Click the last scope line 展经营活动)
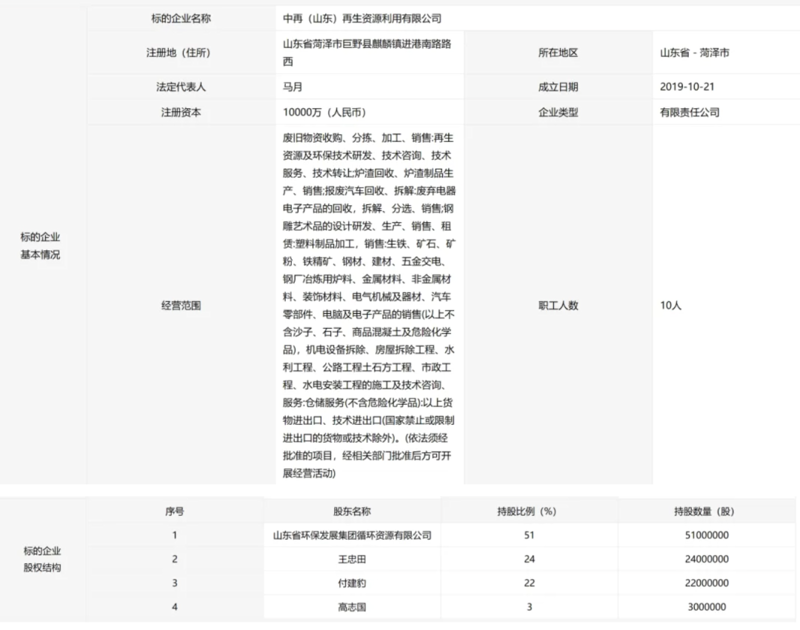The width and height of the screenshot is (800, 630). (x=309, y=473)
